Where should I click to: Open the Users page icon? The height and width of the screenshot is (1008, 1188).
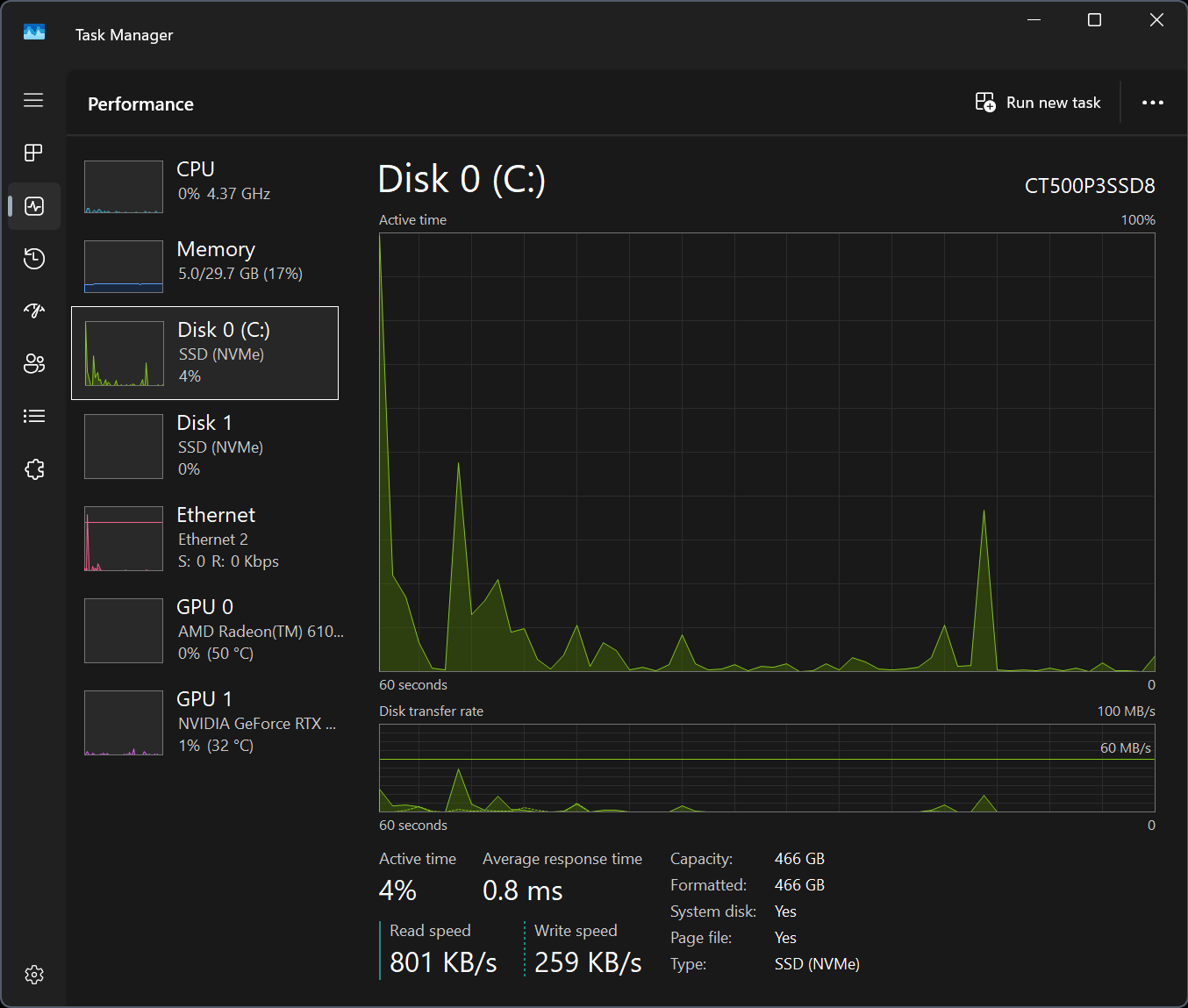[x=34, y=363]
